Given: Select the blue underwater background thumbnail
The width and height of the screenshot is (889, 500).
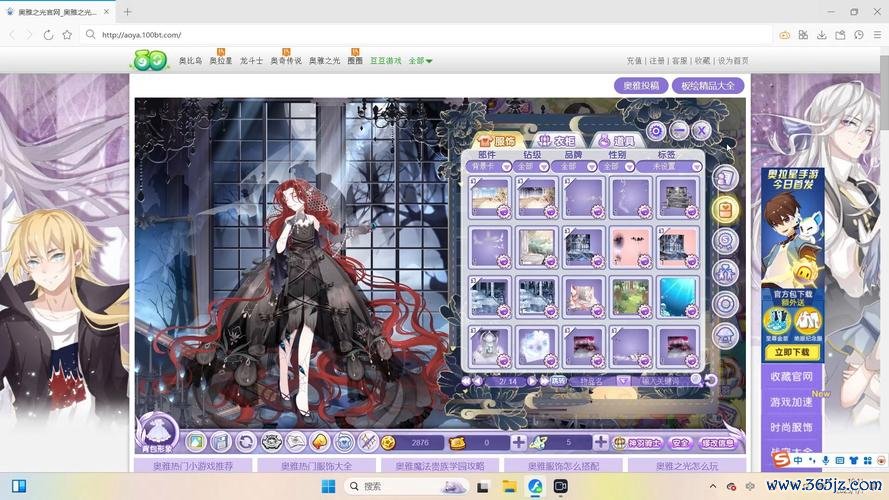Looking at the screenshot, I should tap(678, 296).
